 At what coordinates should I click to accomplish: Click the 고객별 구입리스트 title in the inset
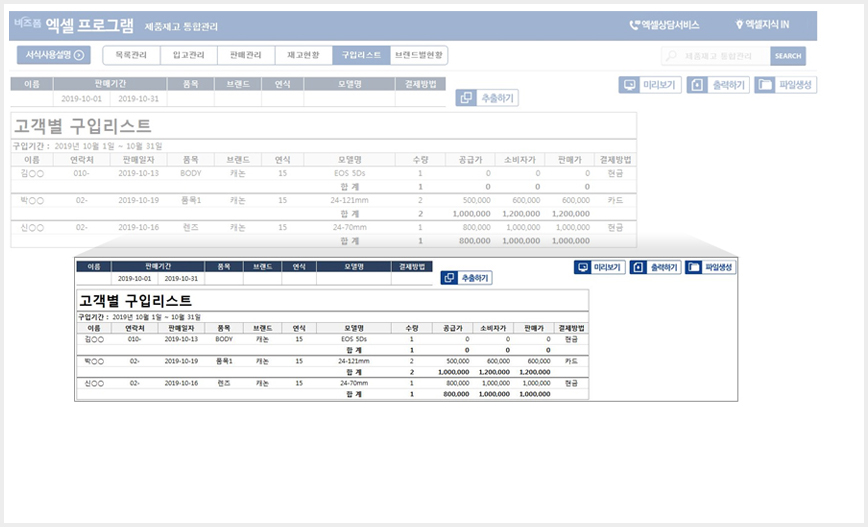pyautogui.click(x=135, y=301)
